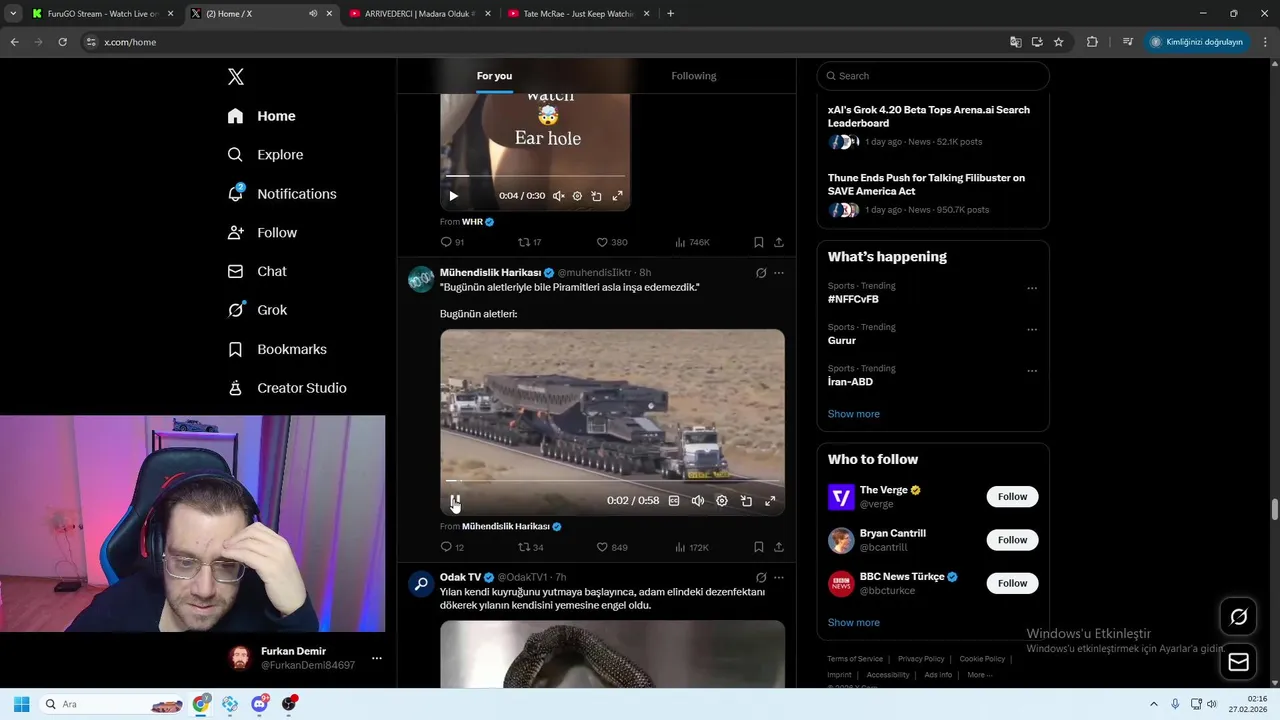Unmute the WHR video

558,196
